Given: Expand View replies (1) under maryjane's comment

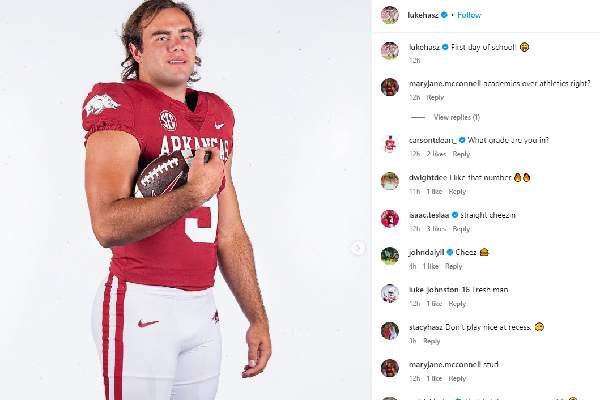Looking at the screenshot, I should pyautogui.click(x=456, y=117).
